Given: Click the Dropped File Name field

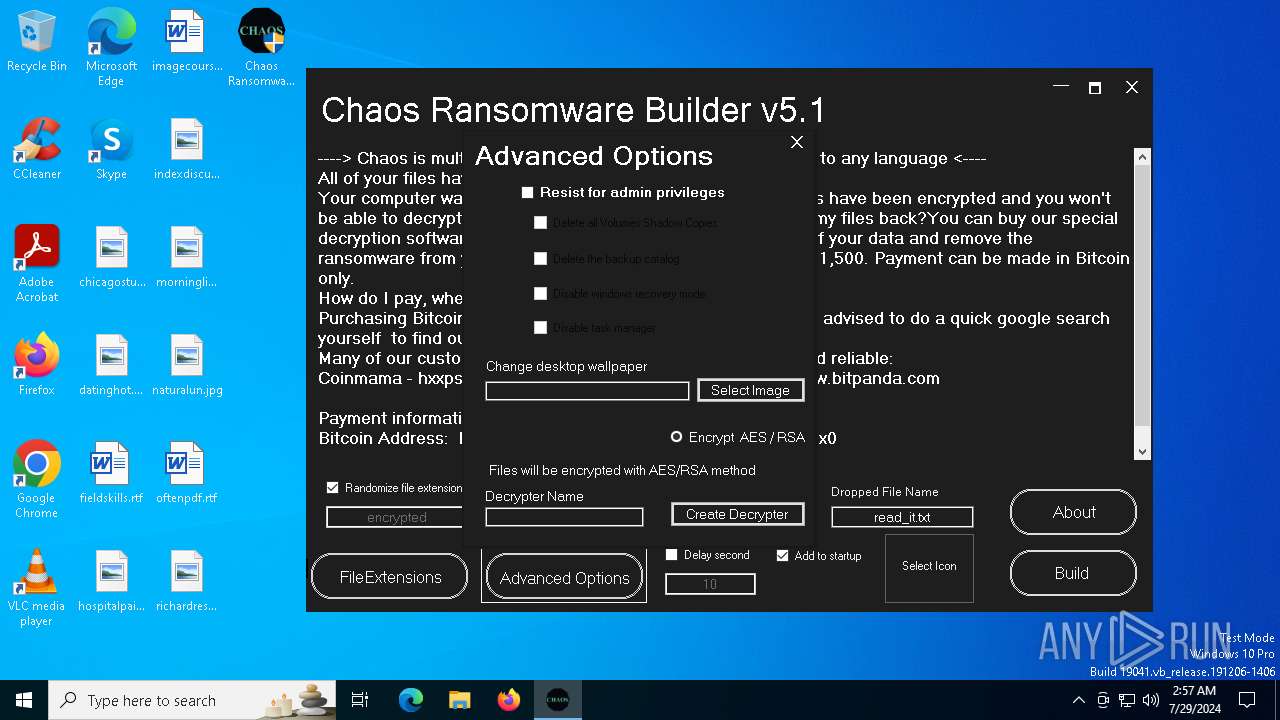Looking at the screenshot, I should tap(902, 517).
